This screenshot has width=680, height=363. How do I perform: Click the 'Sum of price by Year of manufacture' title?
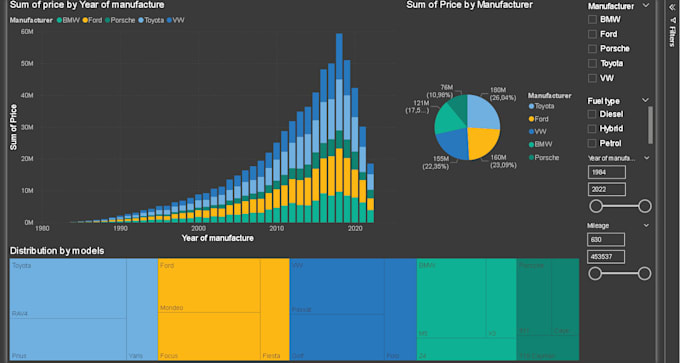pyautogui.click(x=87, y=5)
